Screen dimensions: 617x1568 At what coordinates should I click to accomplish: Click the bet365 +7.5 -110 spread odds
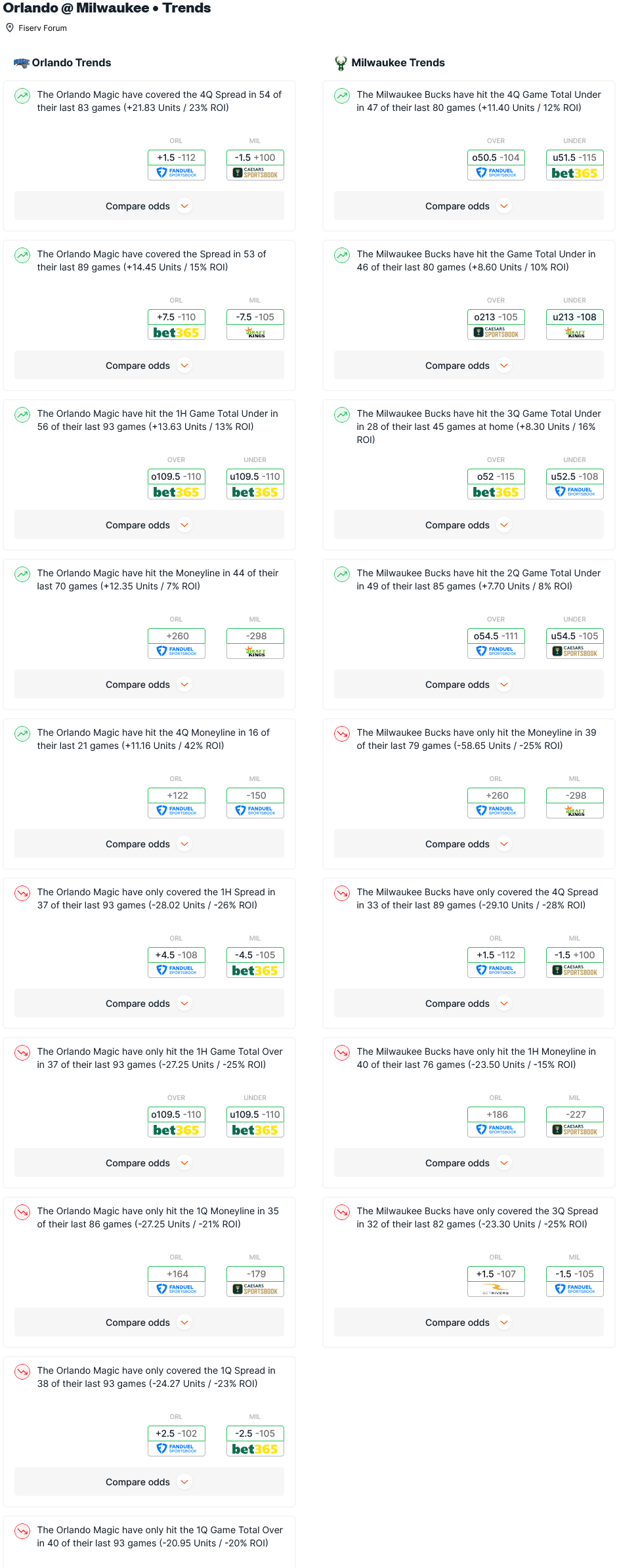(177, 324)
